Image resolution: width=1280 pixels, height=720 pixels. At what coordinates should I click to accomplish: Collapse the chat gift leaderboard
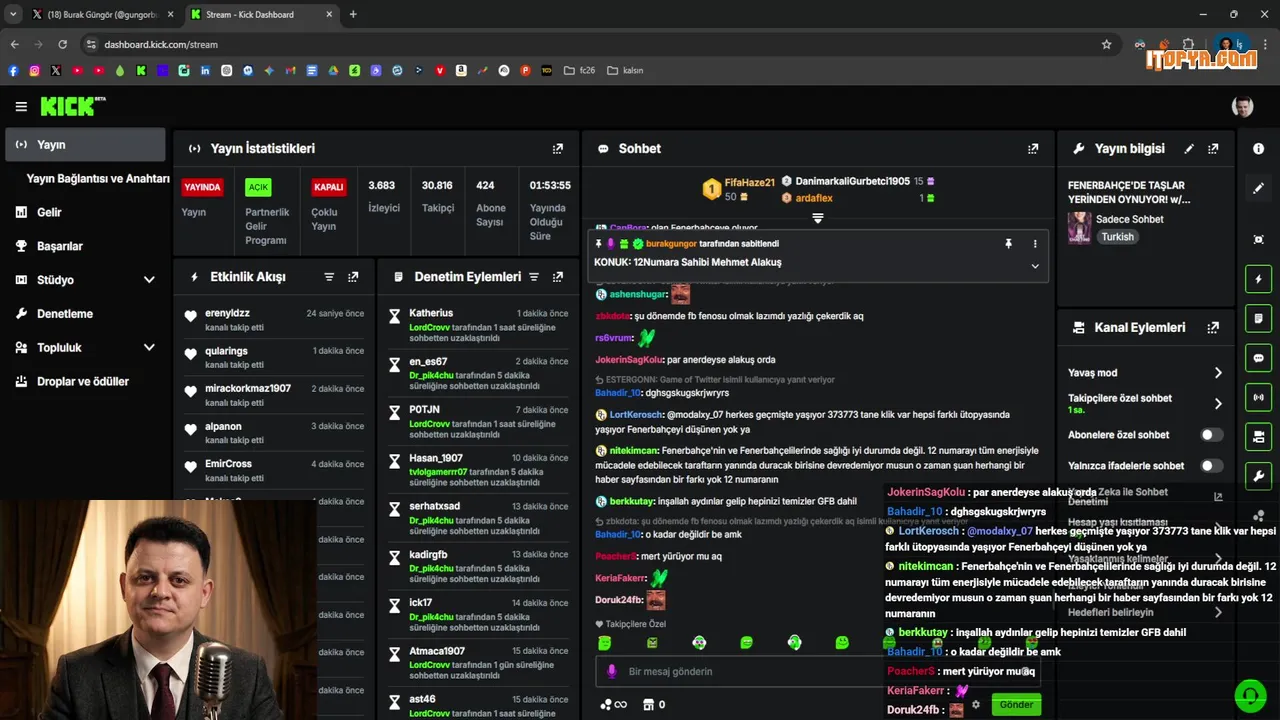[817, 218]
